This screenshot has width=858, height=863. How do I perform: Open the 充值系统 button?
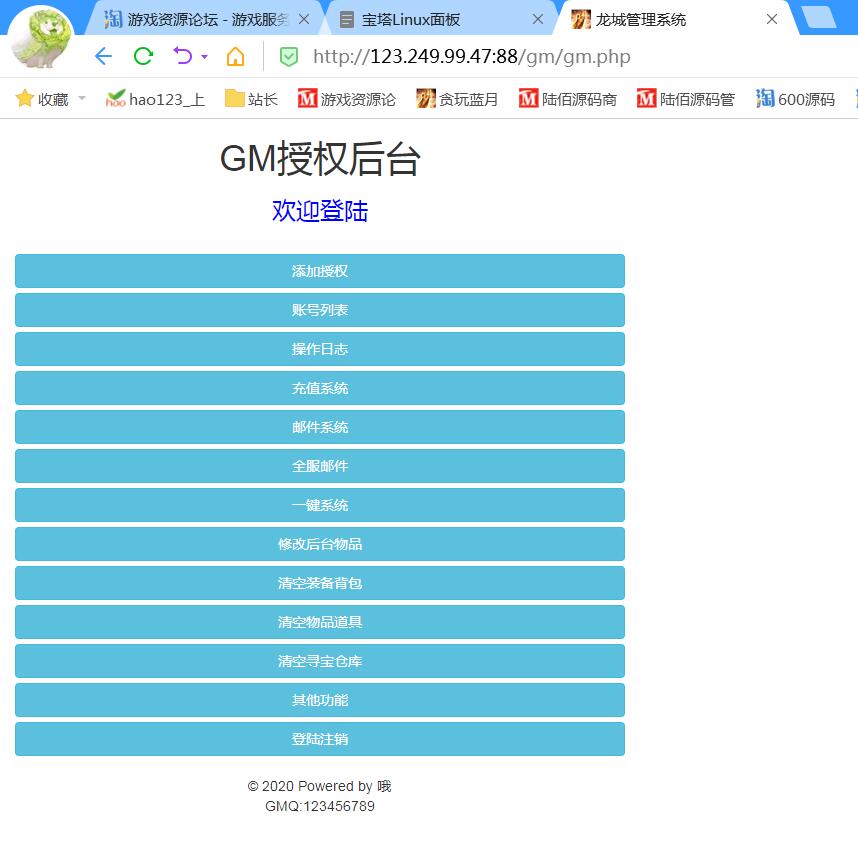coord(320,388)
